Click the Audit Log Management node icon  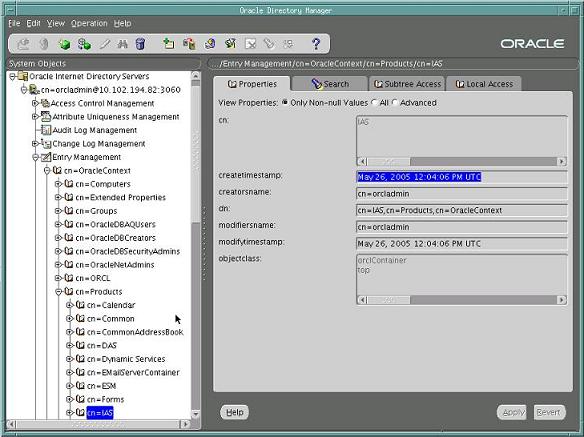tap(46, 130)
